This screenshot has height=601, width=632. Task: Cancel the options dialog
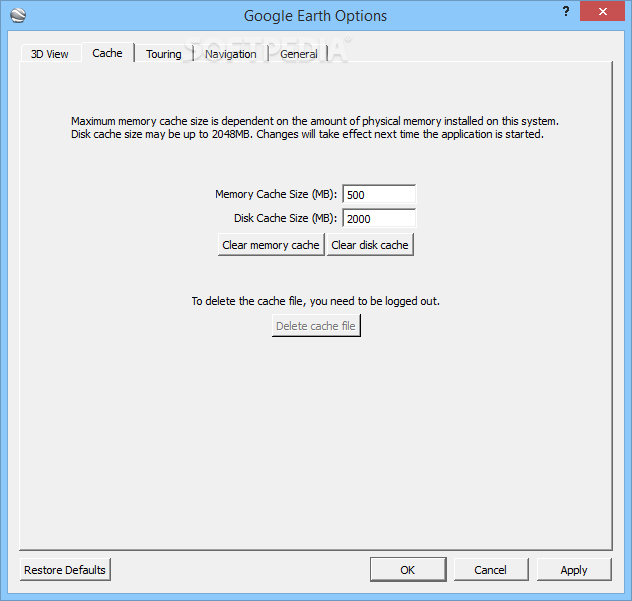[491, 570]
